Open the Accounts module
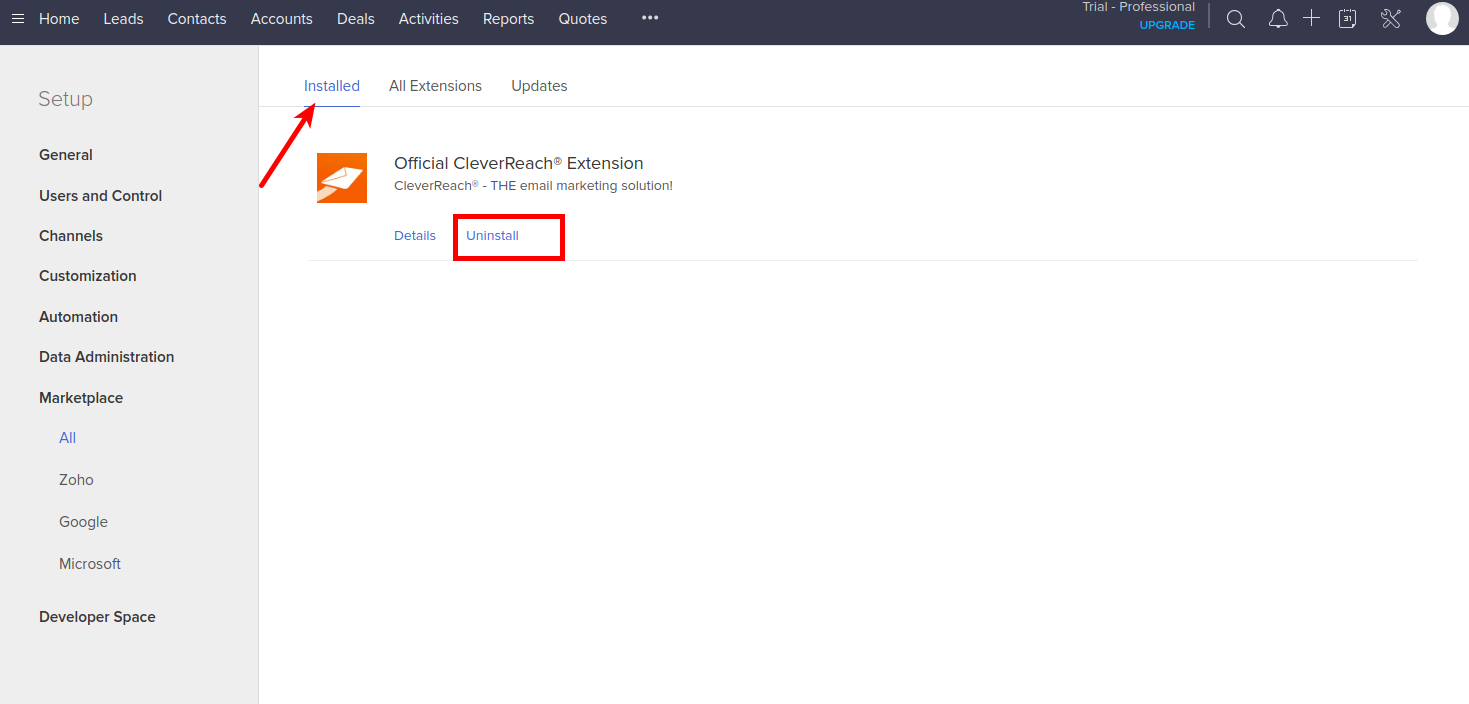1469x704 pixels. click(x=282, y=19)
